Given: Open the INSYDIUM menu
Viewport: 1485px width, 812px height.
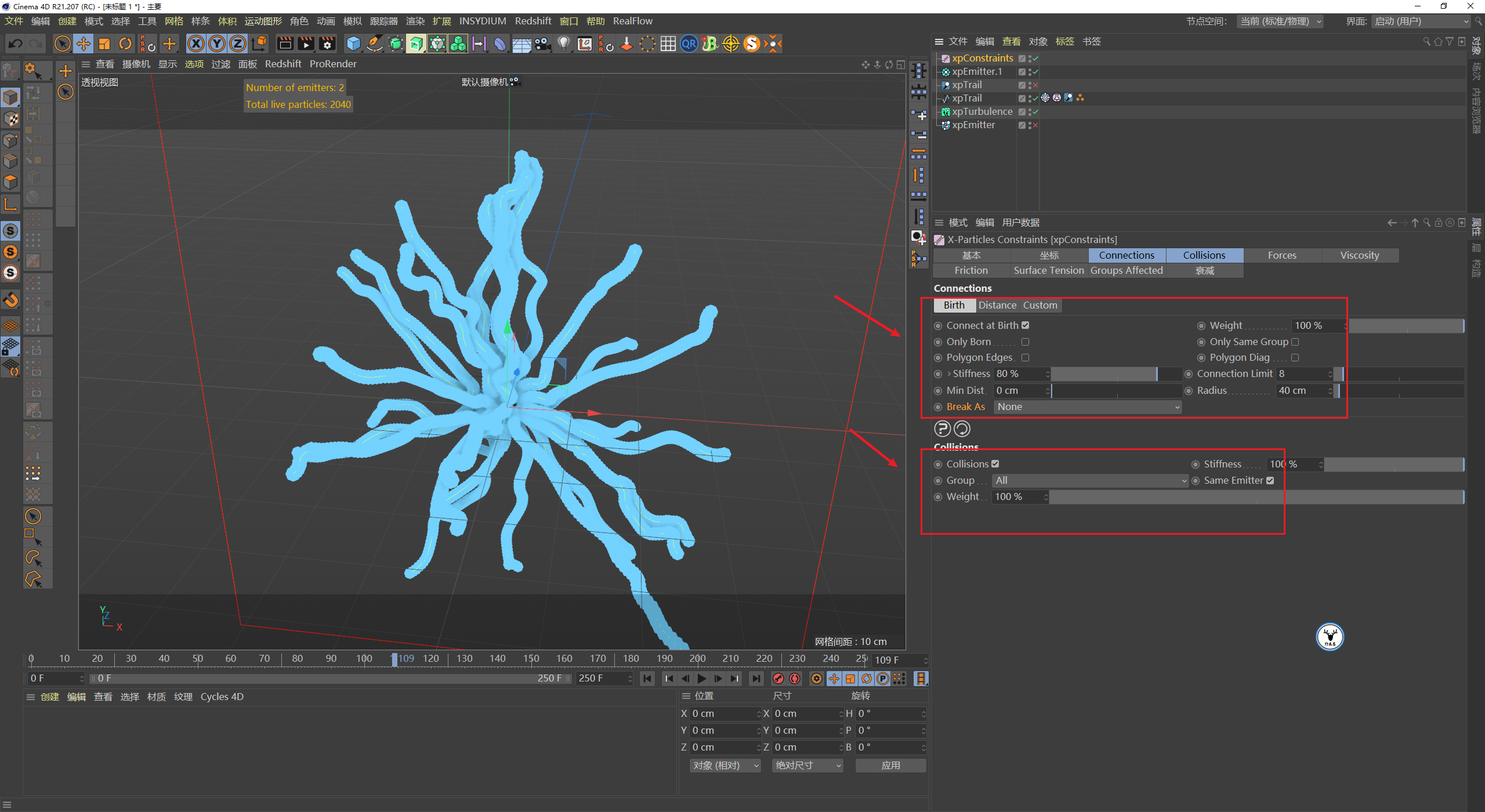Looking at the screenshot, I should tap(483, 21).
